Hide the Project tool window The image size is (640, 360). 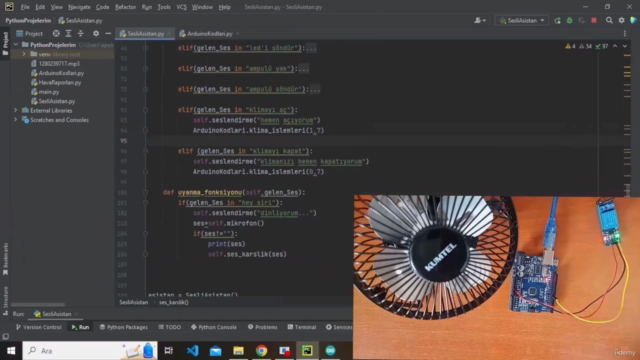coord(108,33)
